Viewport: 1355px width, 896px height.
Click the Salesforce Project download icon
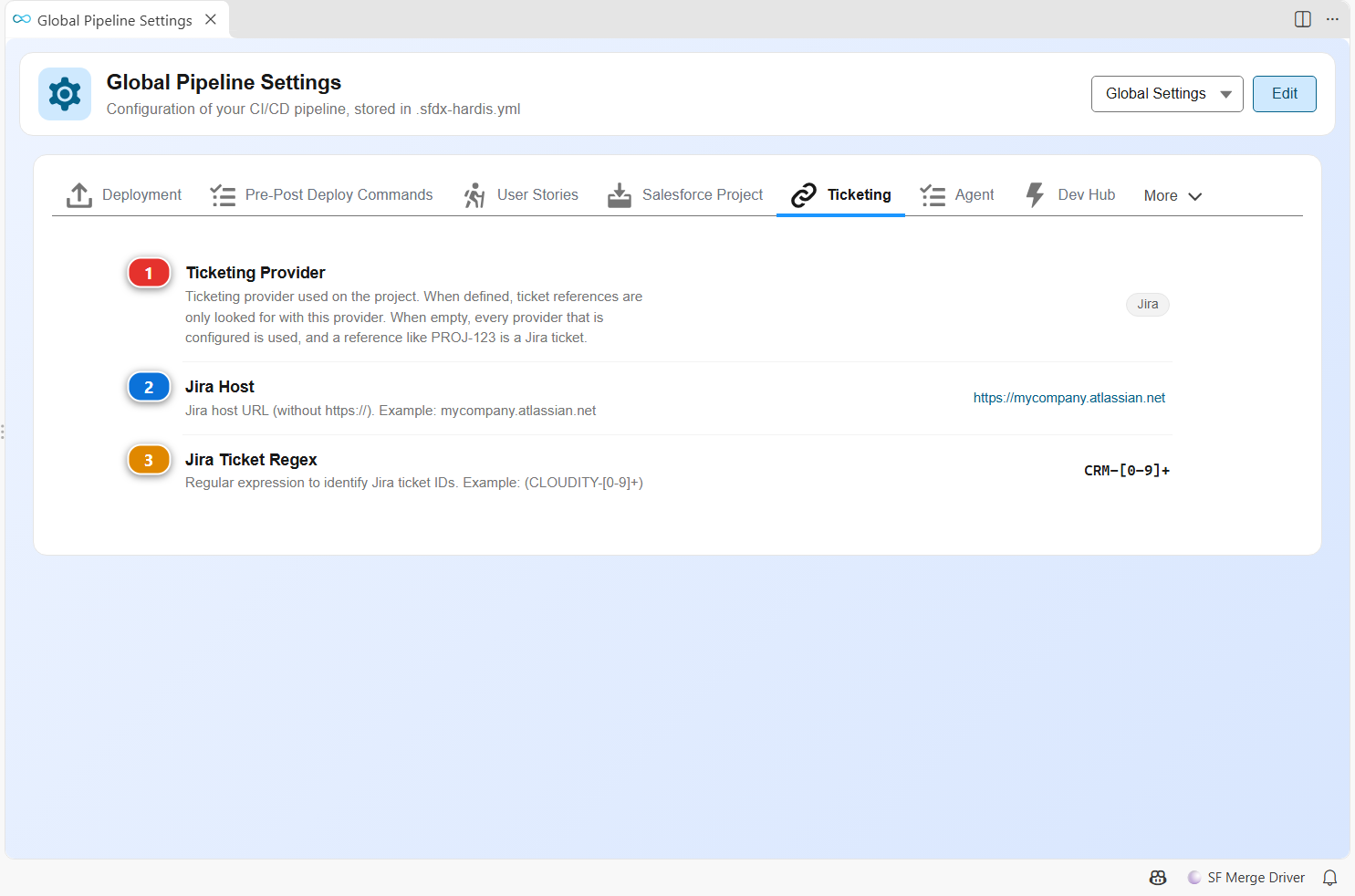[x=620, y=195]
